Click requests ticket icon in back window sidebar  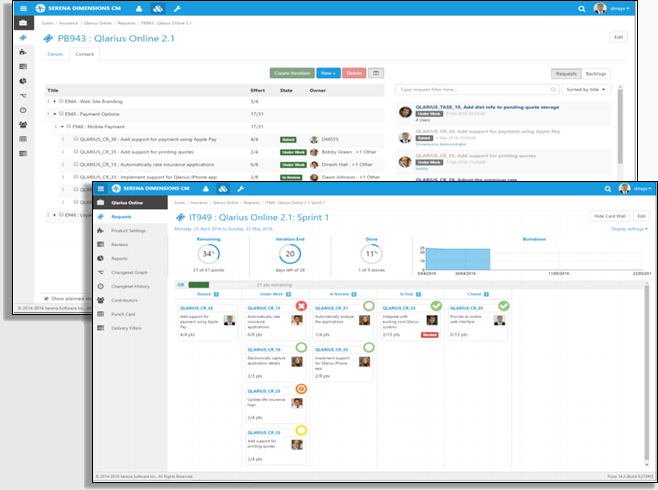23,38
